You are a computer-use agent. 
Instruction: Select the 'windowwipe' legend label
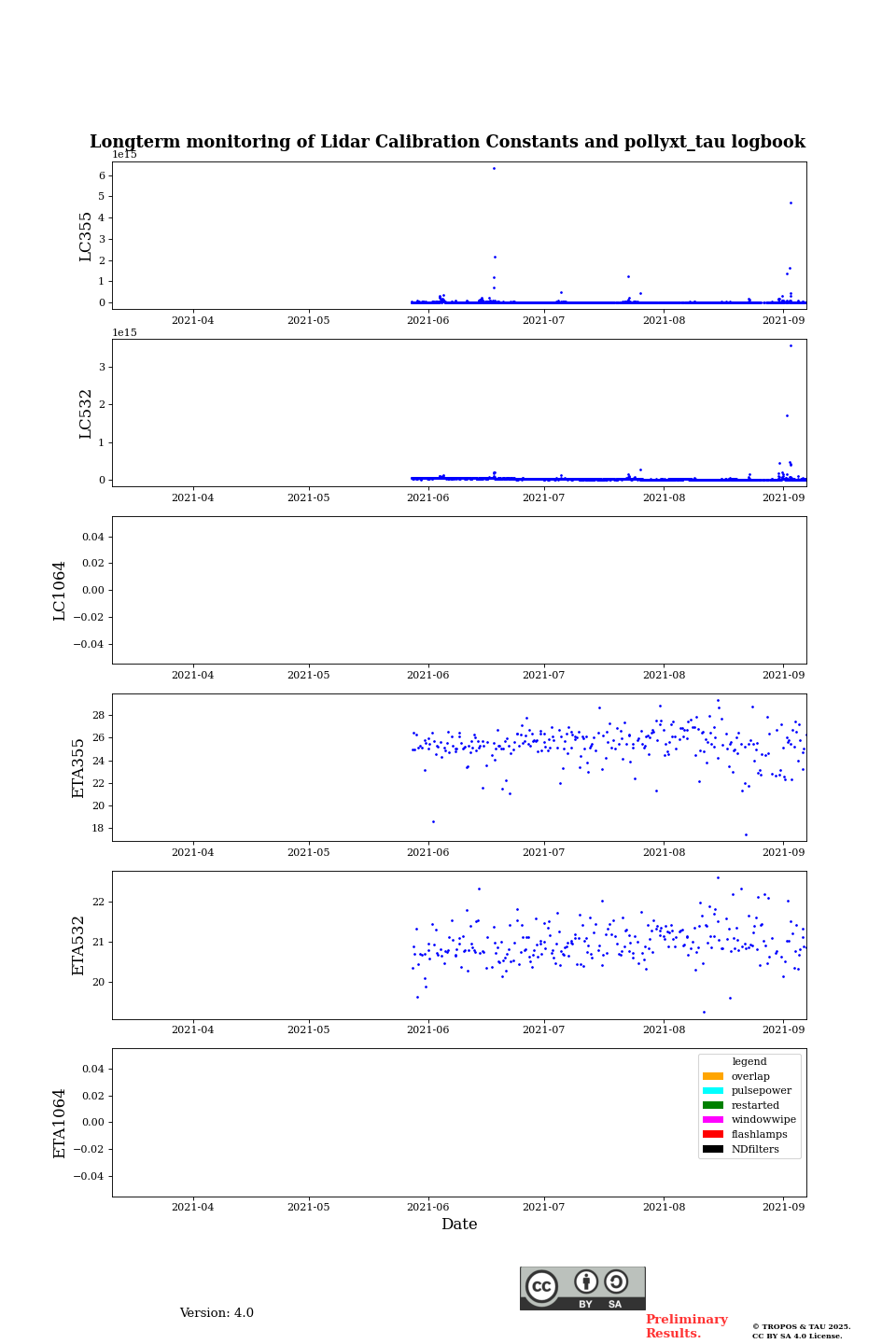click(x=763, y=1120)
